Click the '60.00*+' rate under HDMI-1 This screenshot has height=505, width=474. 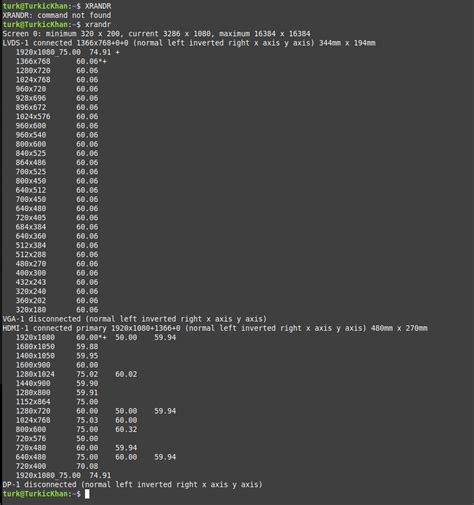click(91, 337)
